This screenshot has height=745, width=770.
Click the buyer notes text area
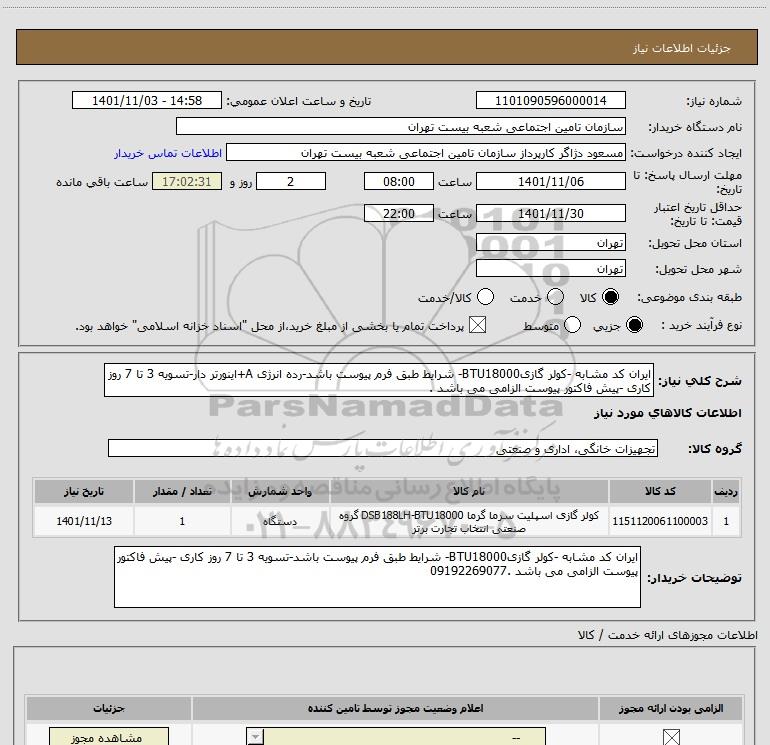point(377,577)
